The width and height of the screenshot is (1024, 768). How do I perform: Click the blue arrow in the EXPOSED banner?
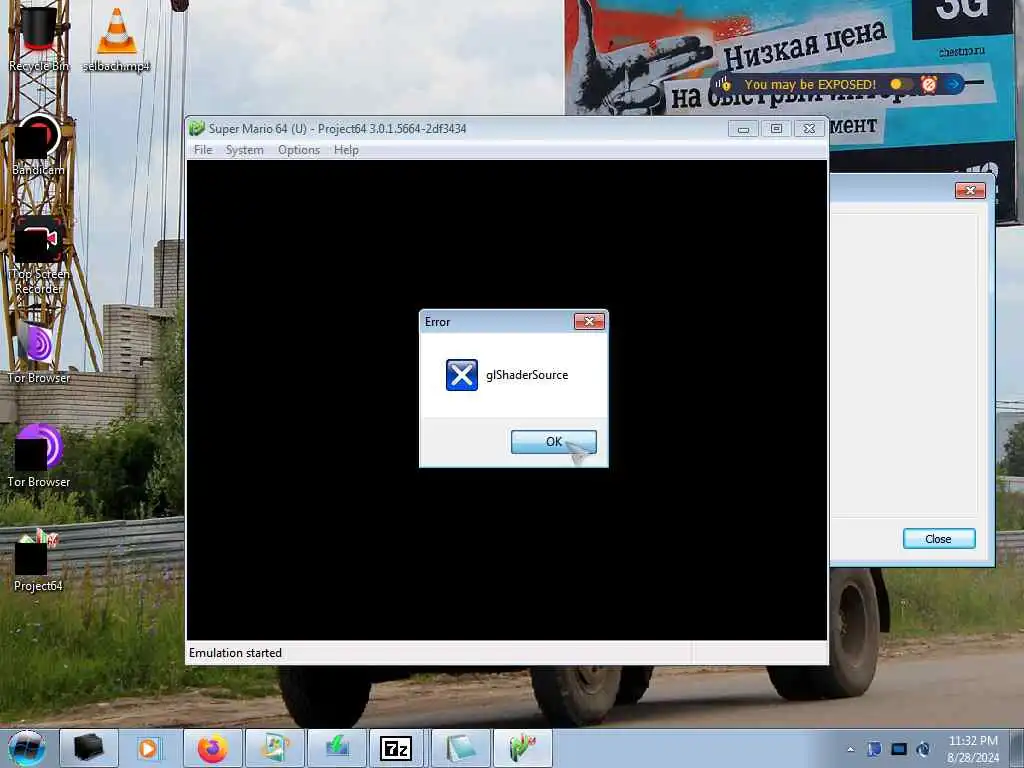click(953, 84)
